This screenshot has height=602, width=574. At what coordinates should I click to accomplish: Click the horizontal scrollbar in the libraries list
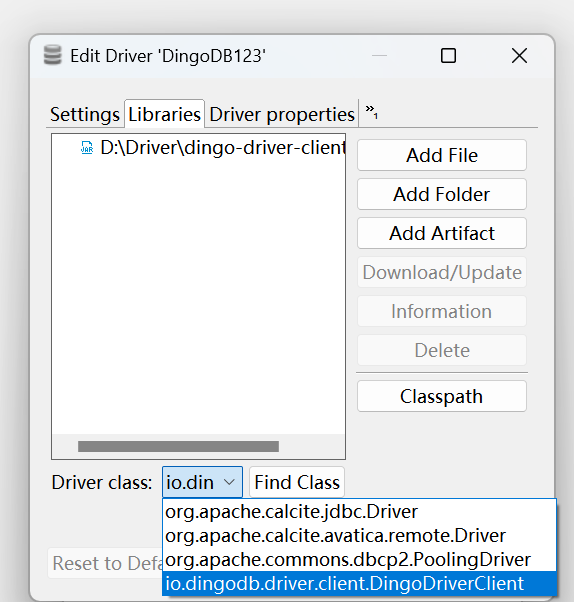[x=178, y=446]
